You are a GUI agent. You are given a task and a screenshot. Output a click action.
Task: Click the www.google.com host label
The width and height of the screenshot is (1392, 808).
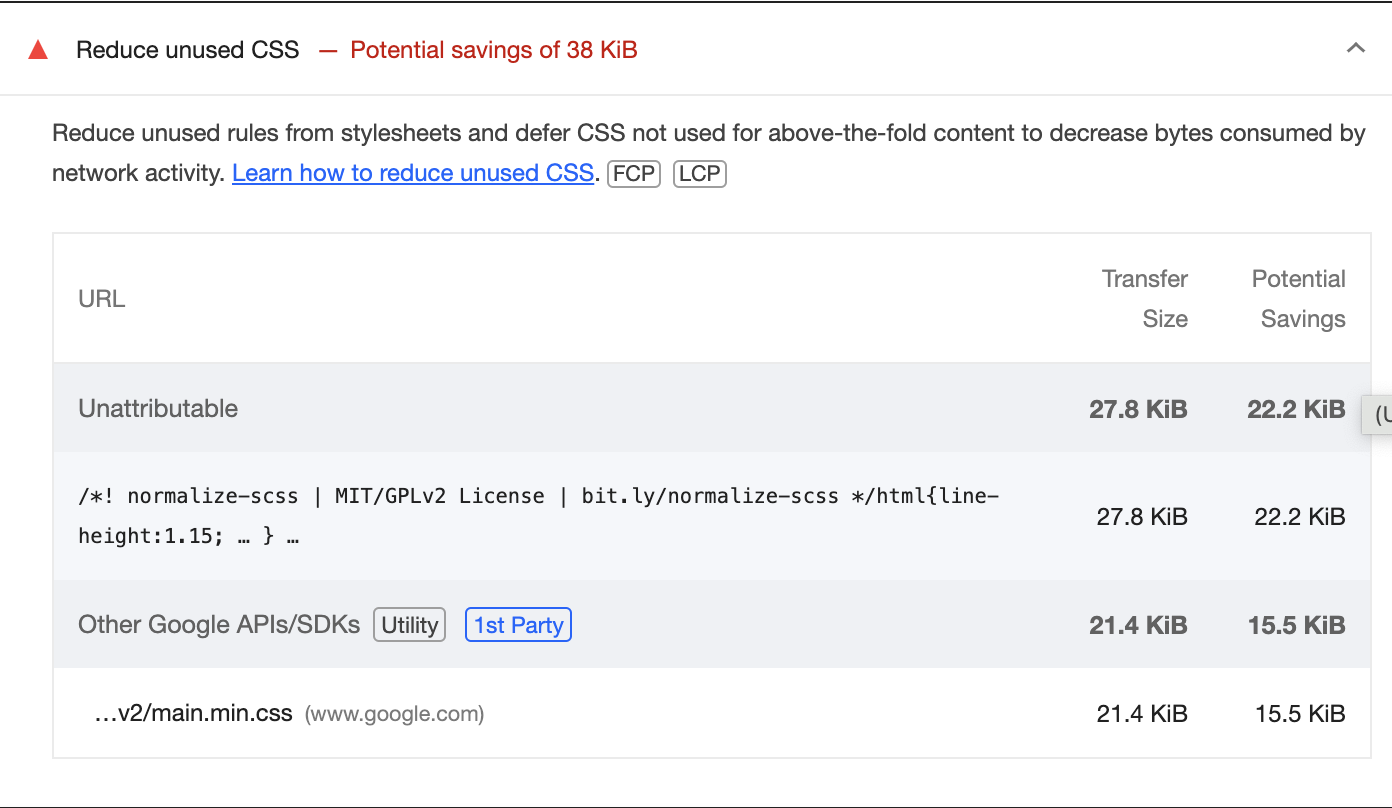(394, 714)
